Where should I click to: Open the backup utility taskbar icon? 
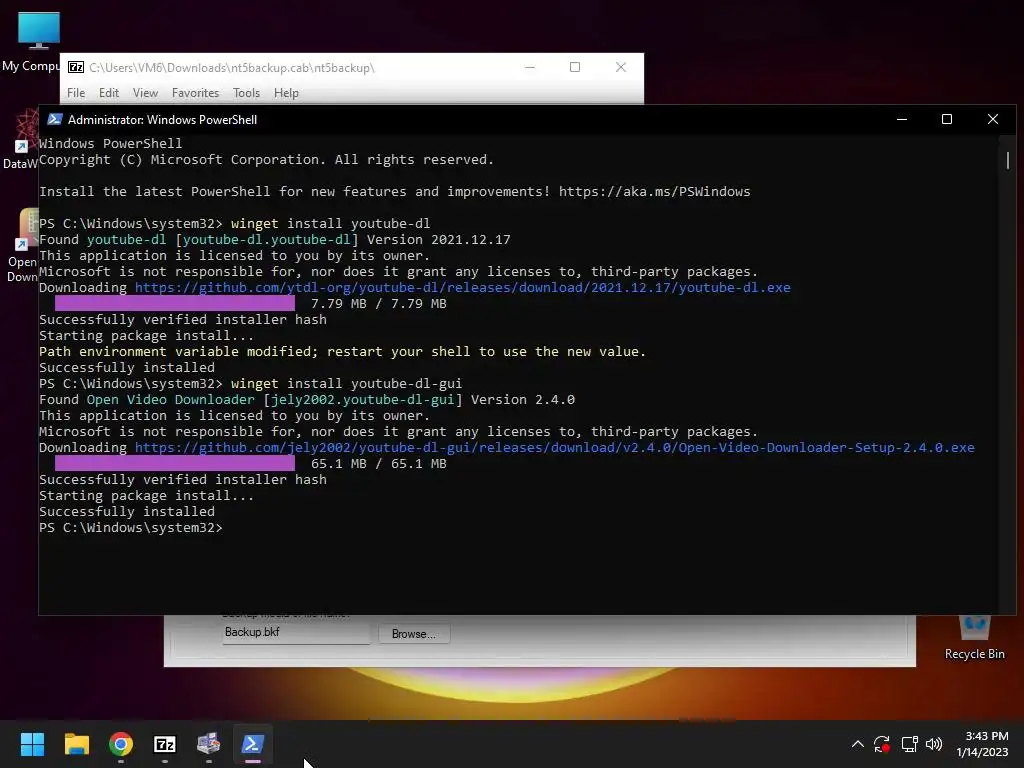coord(209,744)
